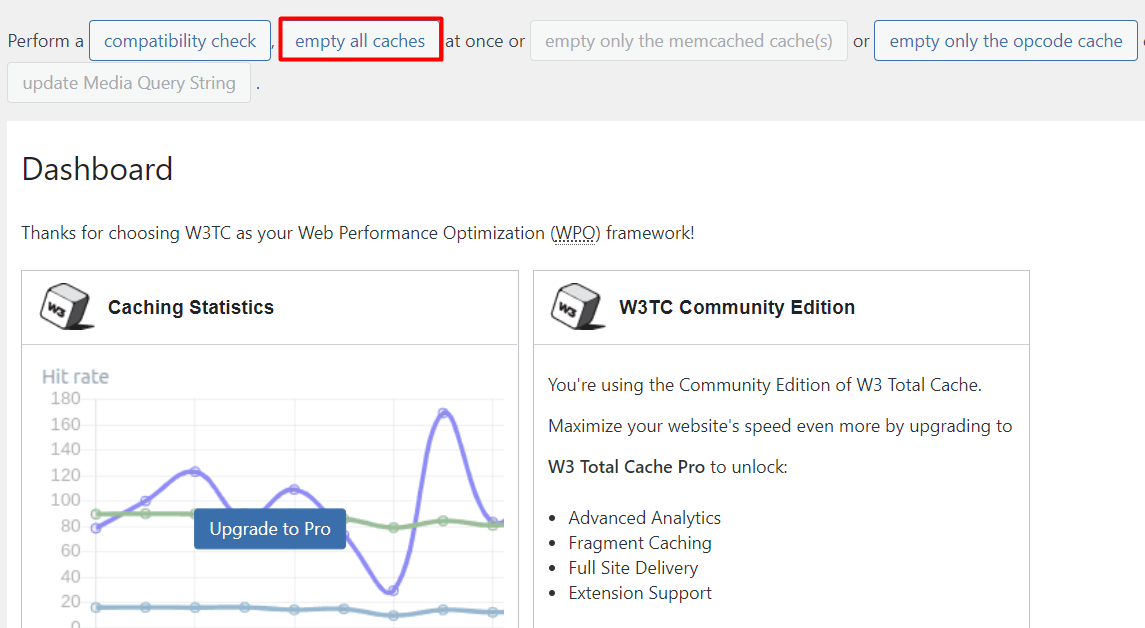Click the W3 logo on Caching Statistics panel
This screenshot has width=1145, height=628.
(66, 308)
